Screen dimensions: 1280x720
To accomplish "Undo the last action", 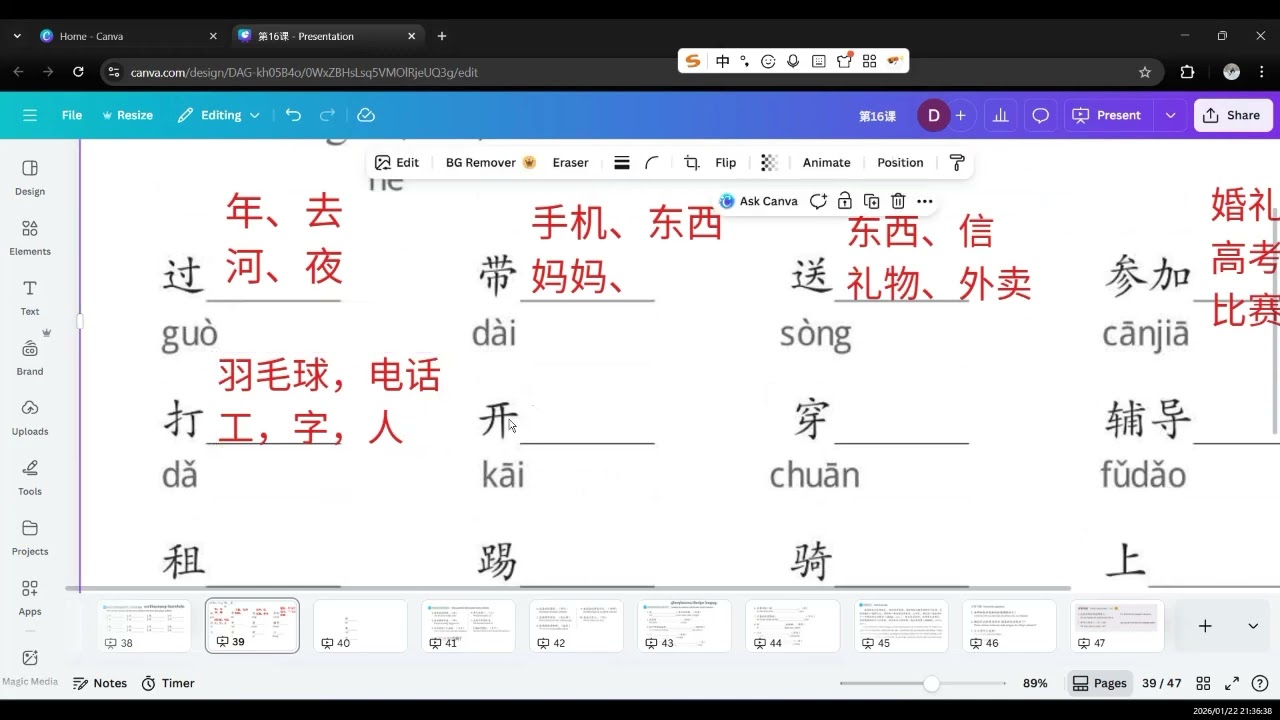I will (x=293, y=115).
